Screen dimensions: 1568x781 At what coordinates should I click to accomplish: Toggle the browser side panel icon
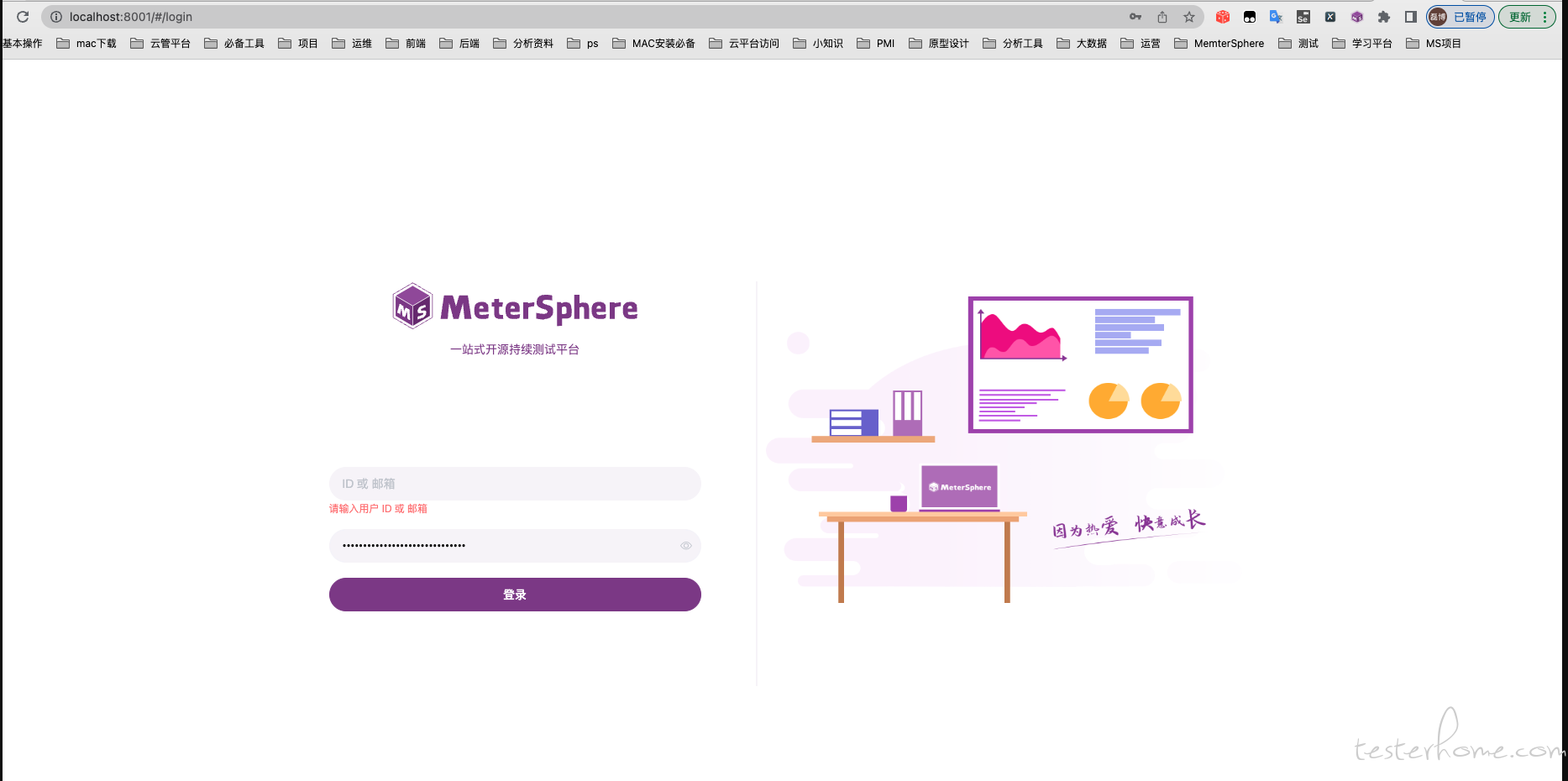point(1411,17)
